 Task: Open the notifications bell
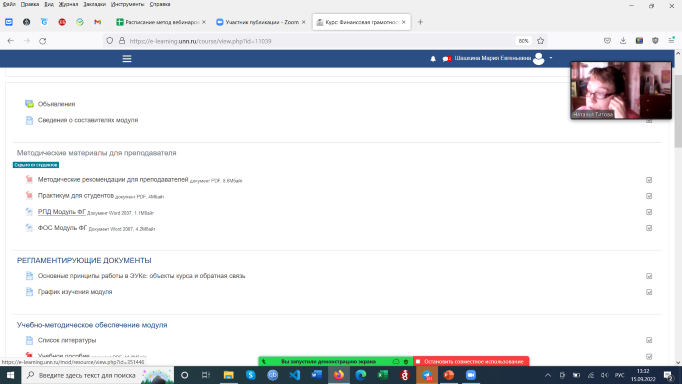[x=433, y=59]
